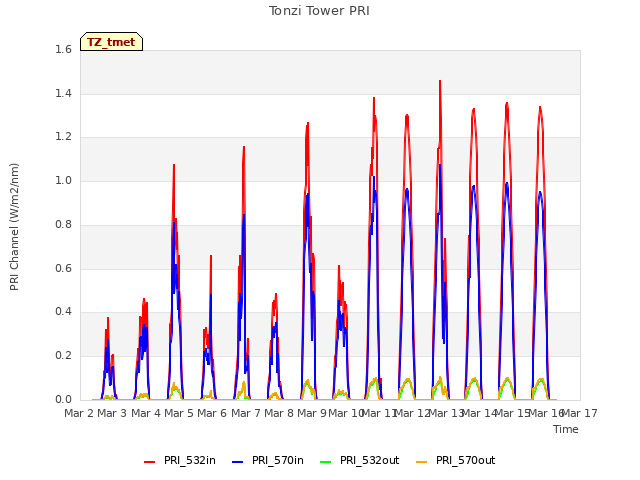The width and height of the screenshot is (640, 480).
Task: Click the red peak on Mar 5
Action: click(174, 165)
